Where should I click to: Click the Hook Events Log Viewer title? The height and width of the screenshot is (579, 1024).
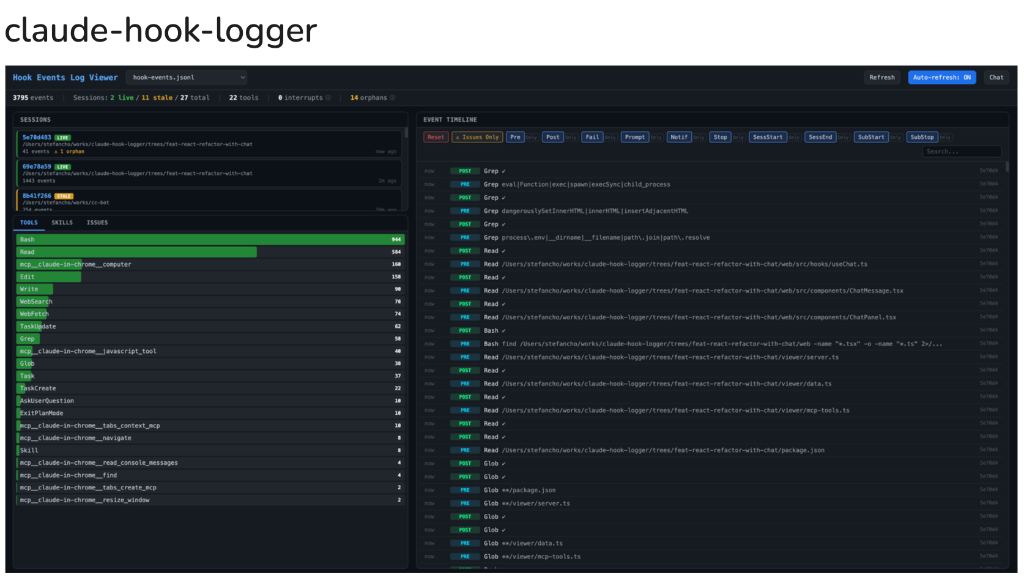[x=65, y=77]
